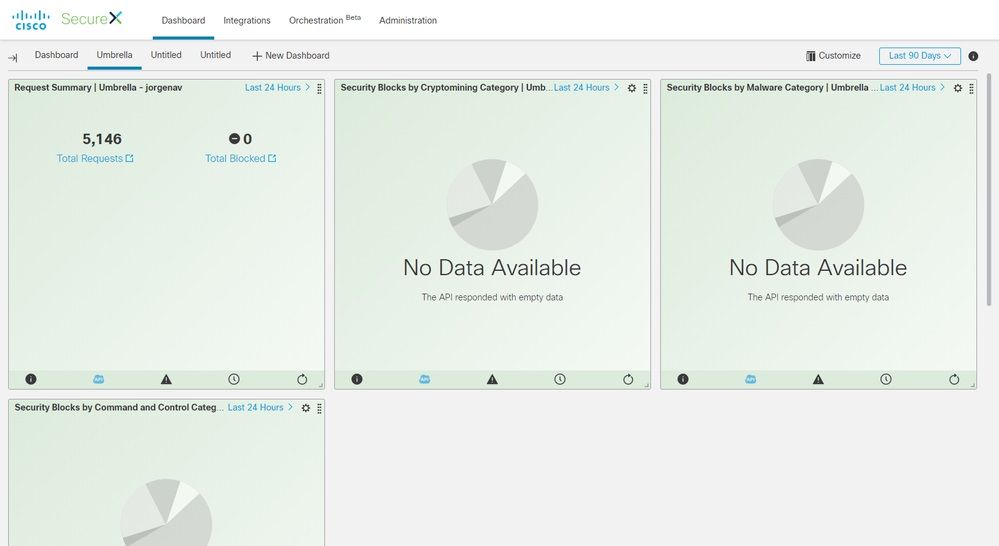The image size is (999, 546).
Task: Switch to the Dashboard sub-tab
Action: (x=57, y=55)
